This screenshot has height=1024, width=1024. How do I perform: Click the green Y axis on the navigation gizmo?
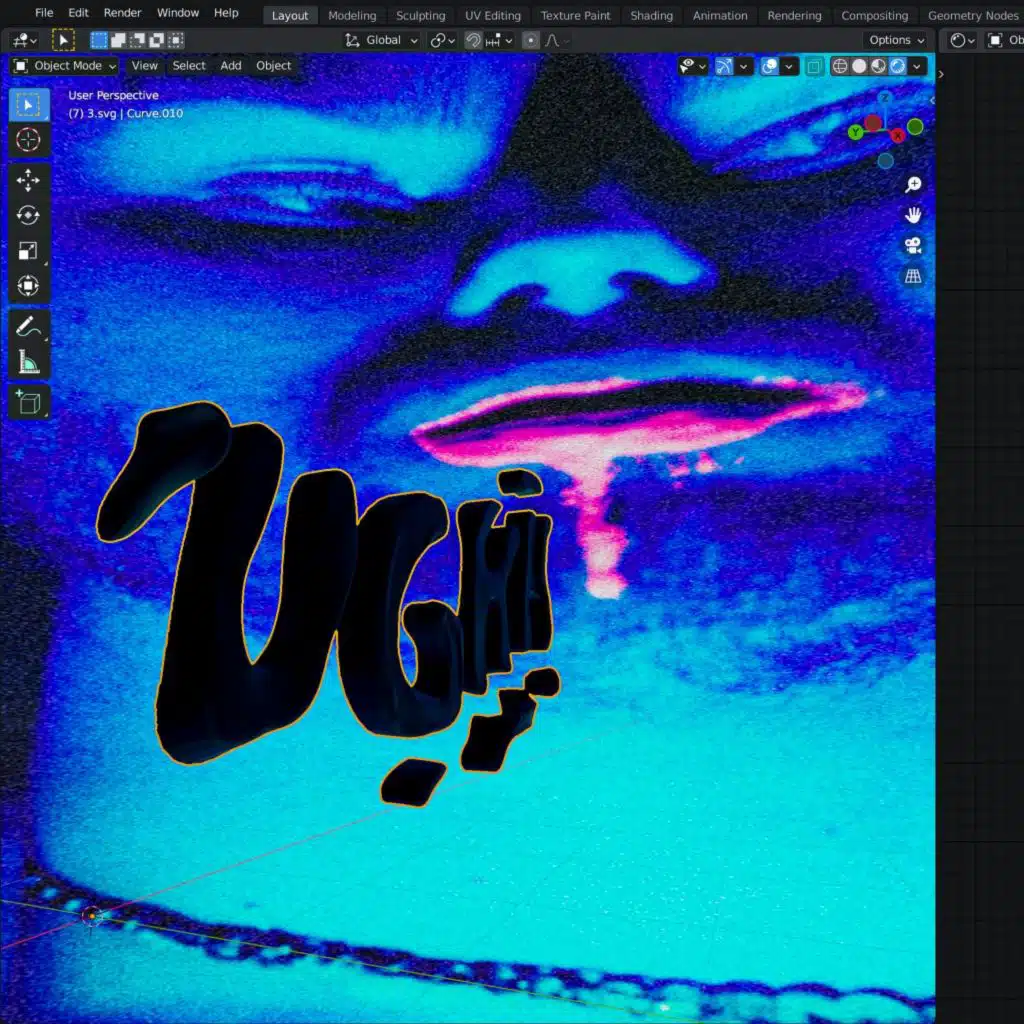[855, 133]
